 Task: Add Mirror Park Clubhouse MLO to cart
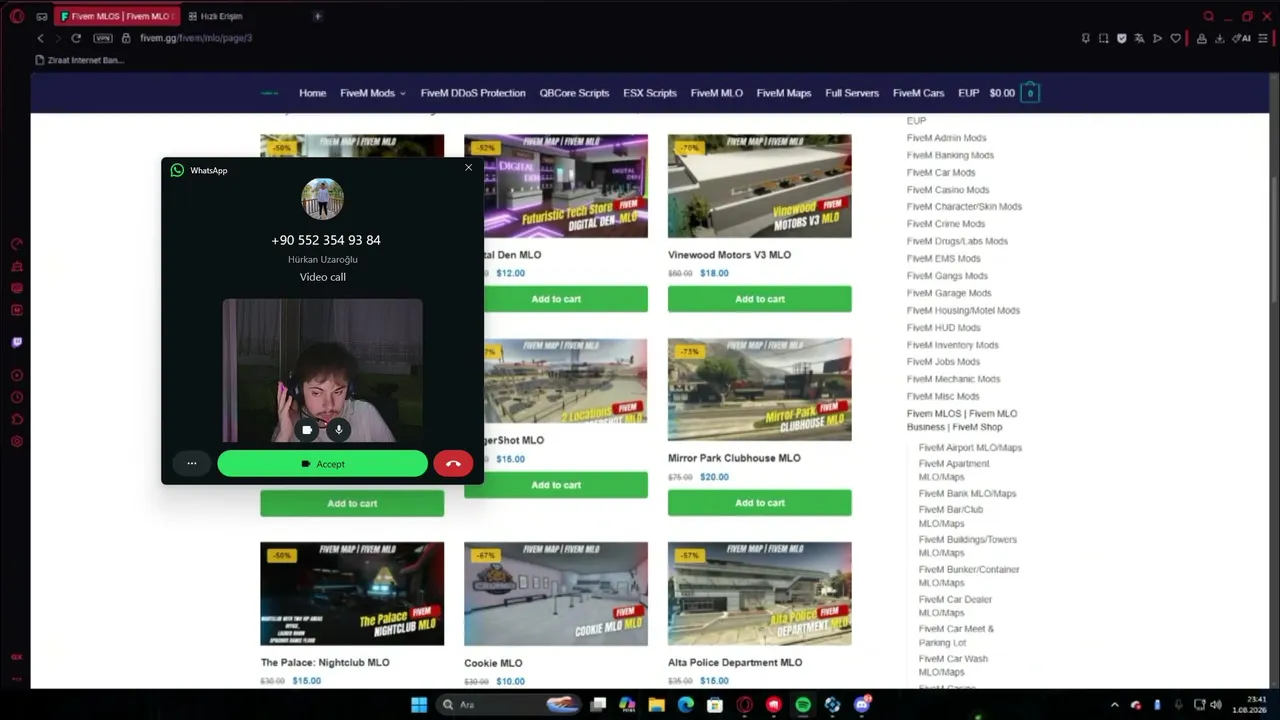tap(760, 503)
